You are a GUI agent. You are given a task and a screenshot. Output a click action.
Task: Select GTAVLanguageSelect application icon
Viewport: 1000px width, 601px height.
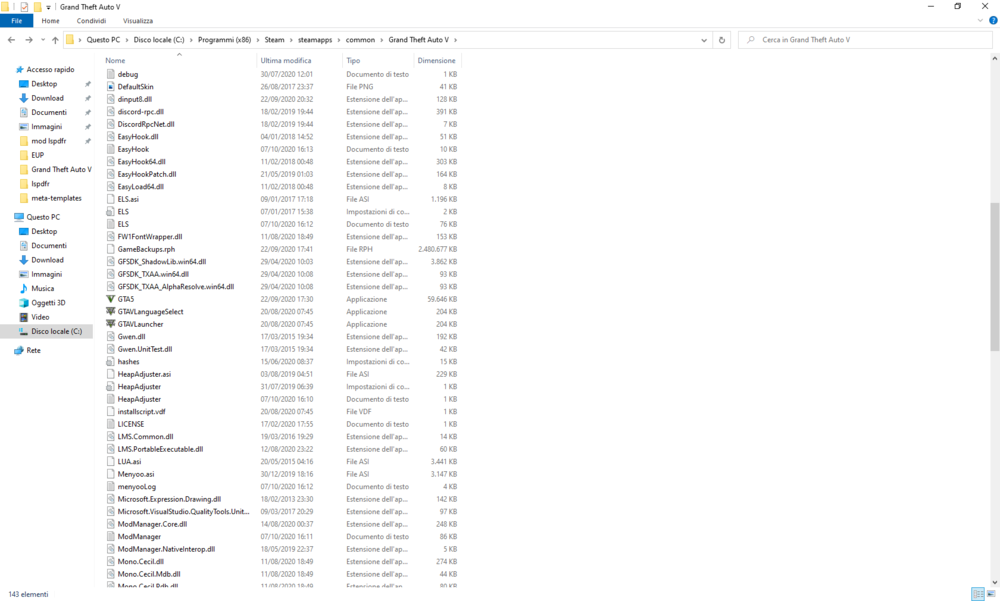110,312
